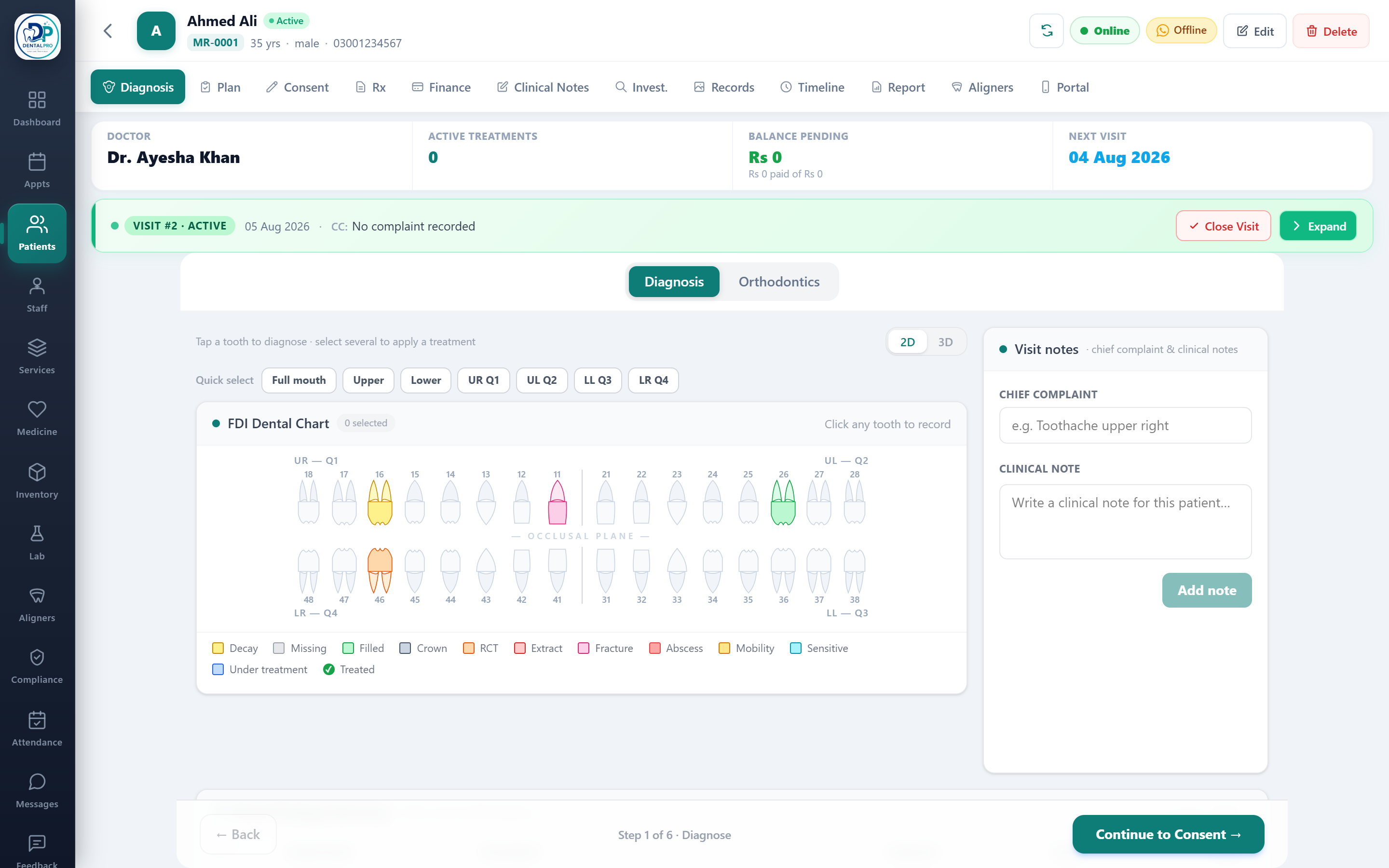The height and width of the screenshot is (868, 1389).
Task: Quick select Lower teeth
Action: pos(425,380)
